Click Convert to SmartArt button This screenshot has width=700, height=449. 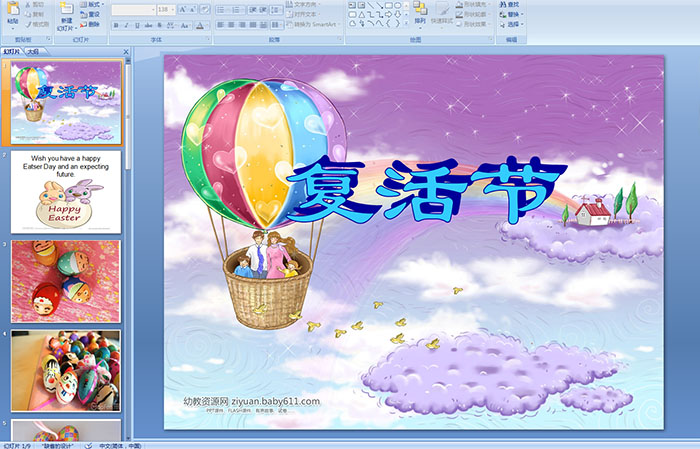click(x=313, y=24)
